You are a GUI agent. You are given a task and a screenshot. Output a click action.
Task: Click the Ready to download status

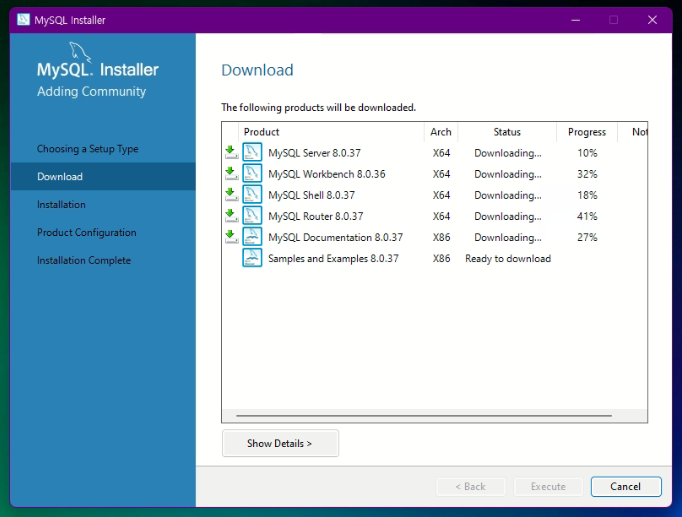(508, 259)
